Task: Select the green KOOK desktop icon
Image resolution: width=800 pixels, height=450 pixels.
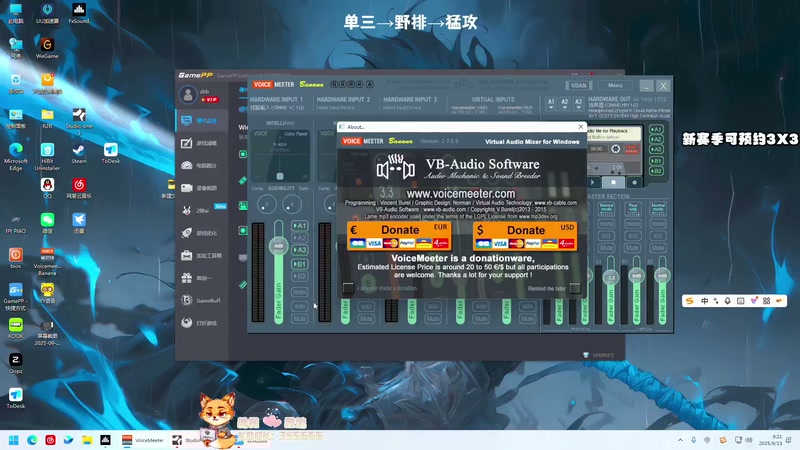Action: (16, 328)
